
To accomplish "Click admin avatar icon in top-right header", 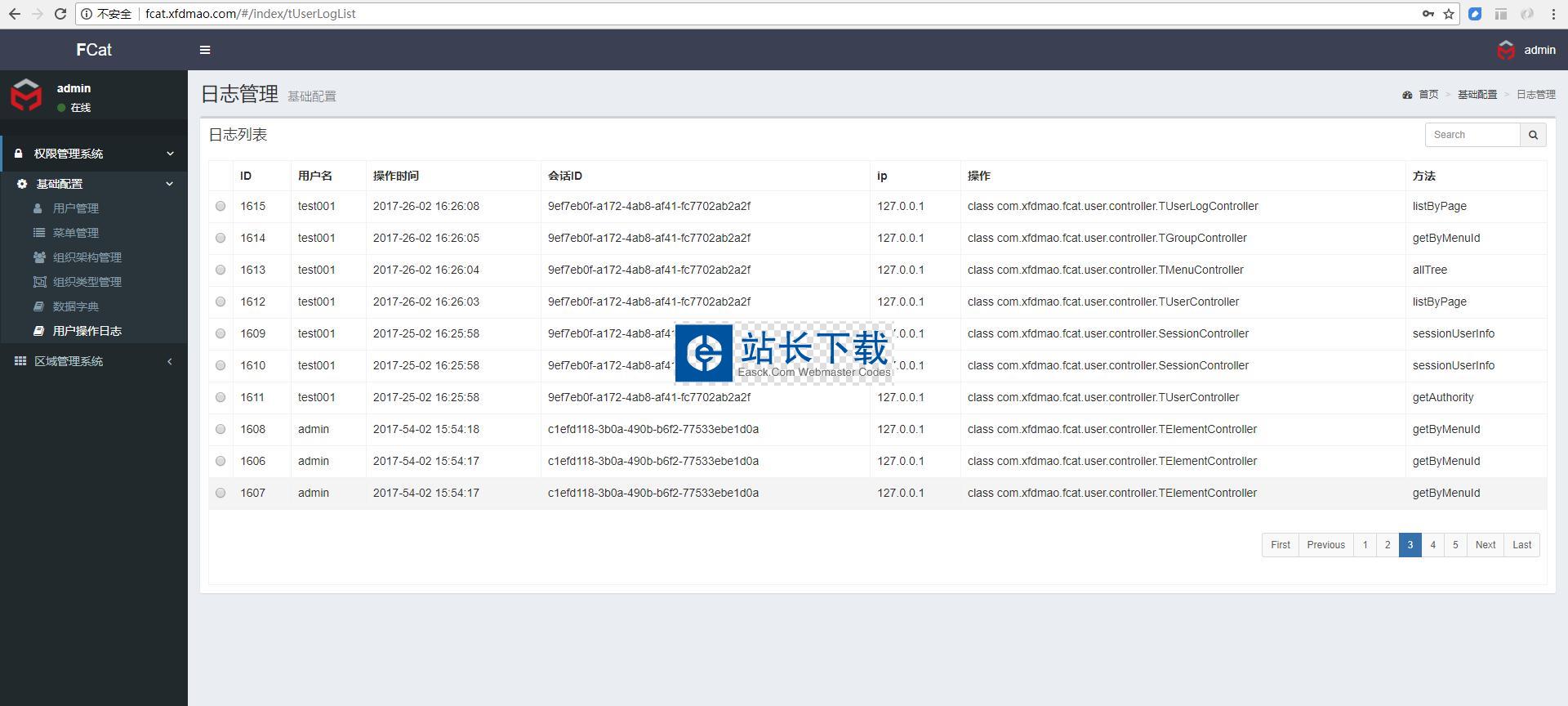I will click(x=1506, y=50).
